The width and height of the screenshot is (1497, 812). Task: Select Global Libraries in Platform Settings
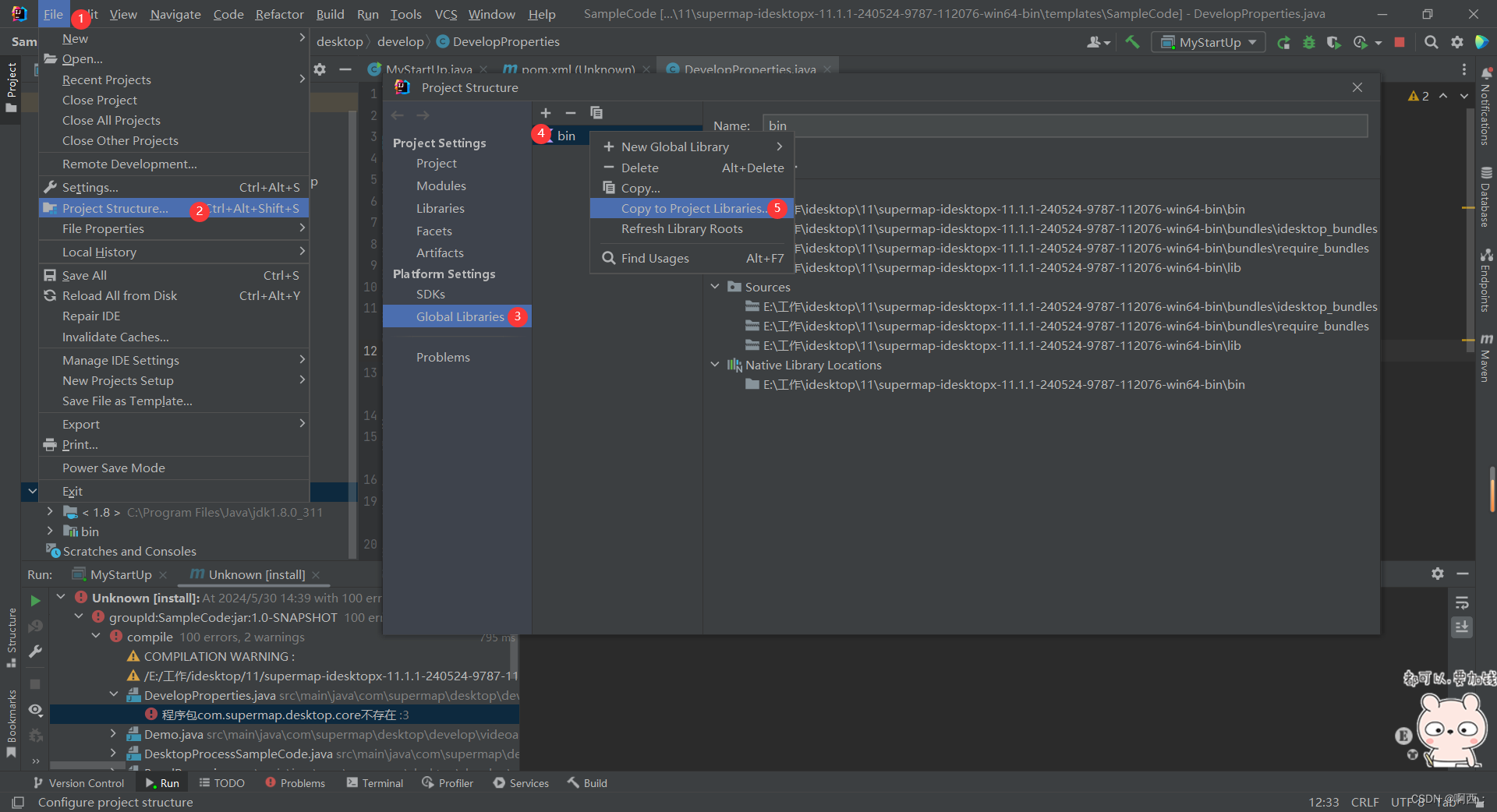(x=458, y=316)
